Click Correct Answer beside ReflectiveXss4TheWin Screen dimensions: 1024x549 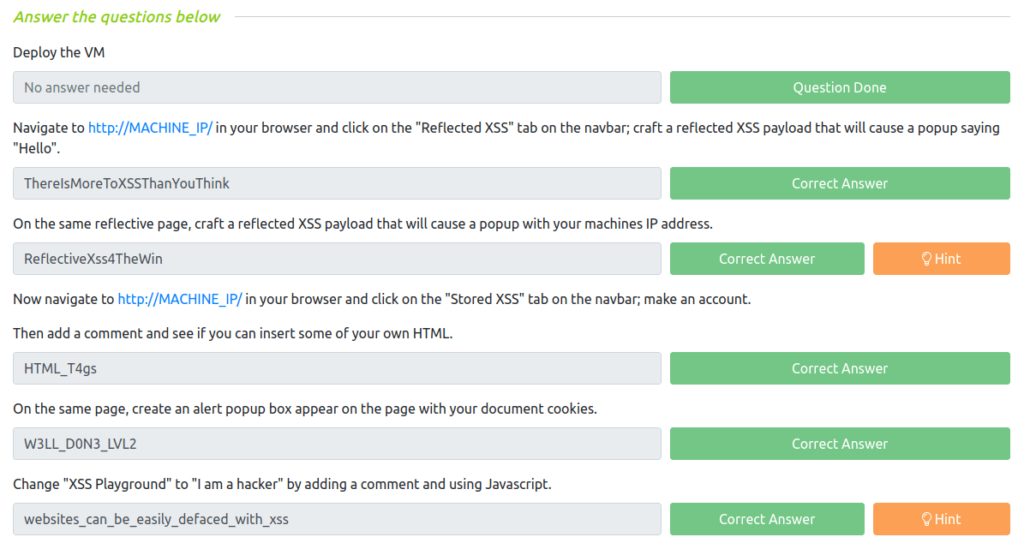point(766,259)
